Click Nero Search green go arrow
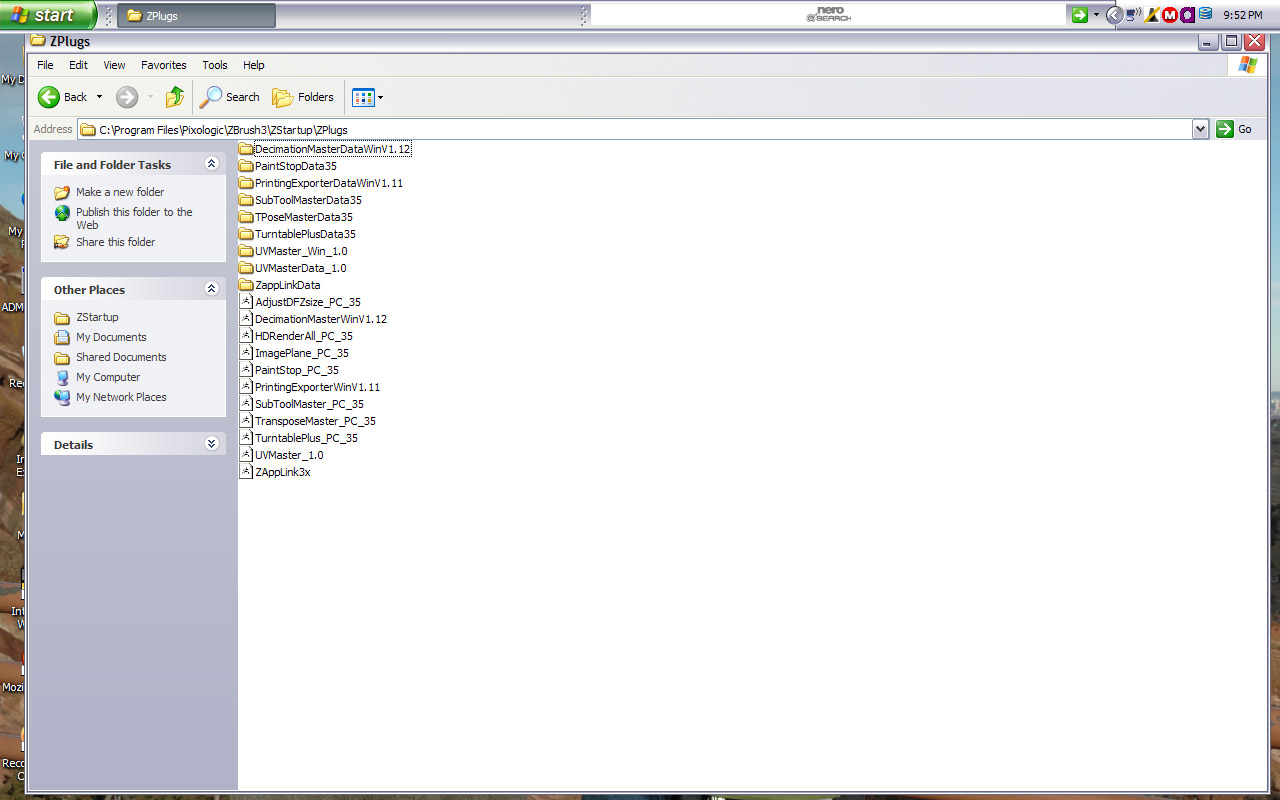Viewport: 1280px width, 800px height. (1079, 15)
